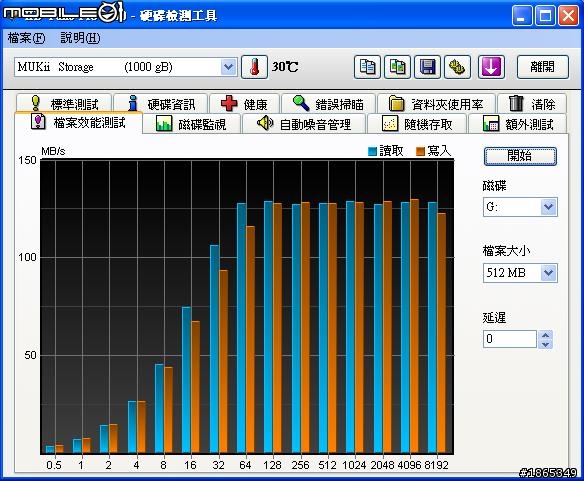584x481 pixels.
Task: Switch to the 清除 tab
Action: tap(532, 104)
